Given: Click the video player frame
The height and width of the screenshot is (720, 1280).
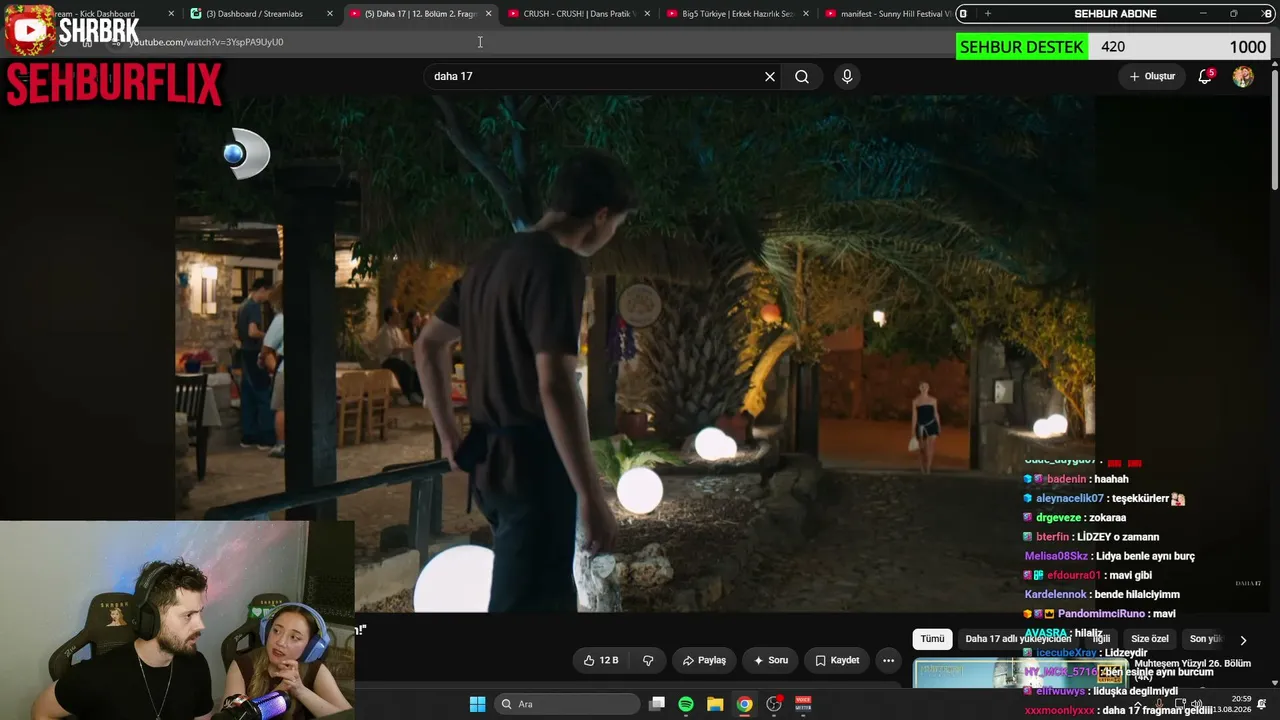Looking at the screenshot, I should pyautogui.click(x=634, y=353).
